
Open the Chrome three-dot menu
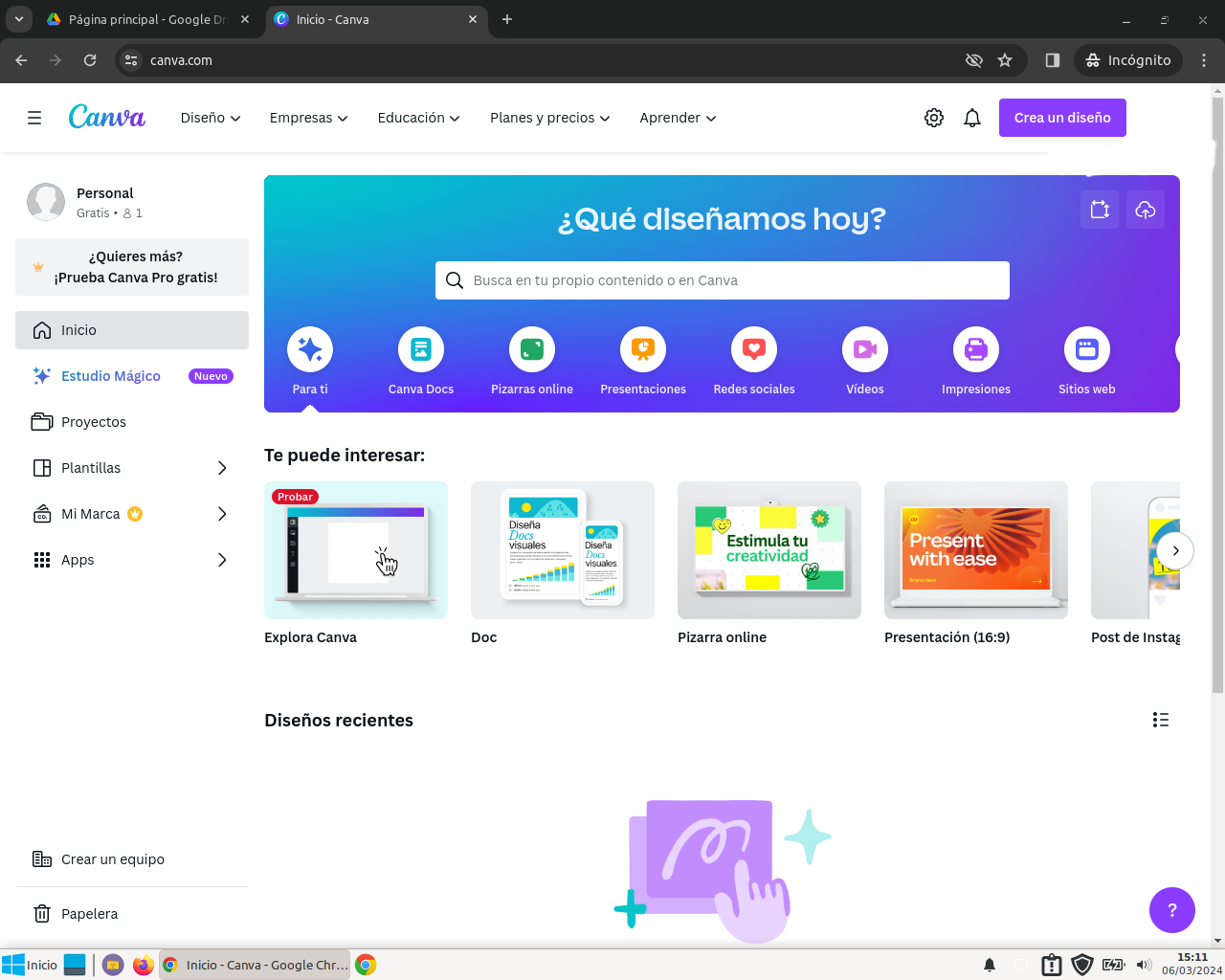(1204, 60)
